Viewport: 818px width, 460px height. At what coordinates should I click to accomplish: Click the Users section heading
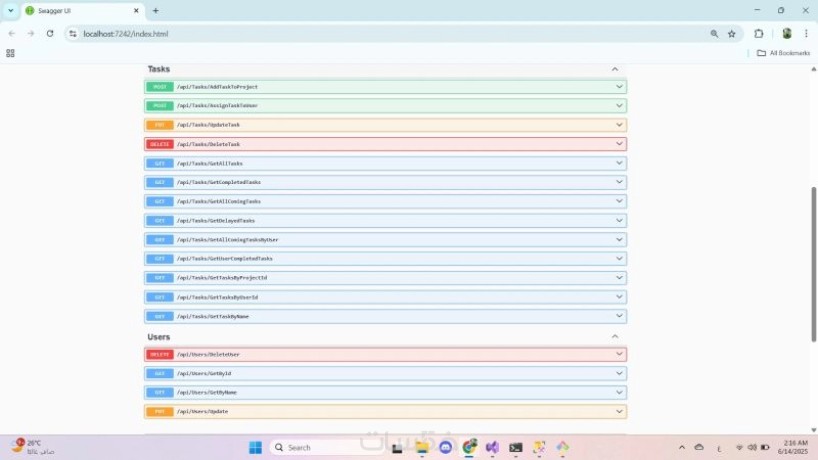(x=159, y=337)
